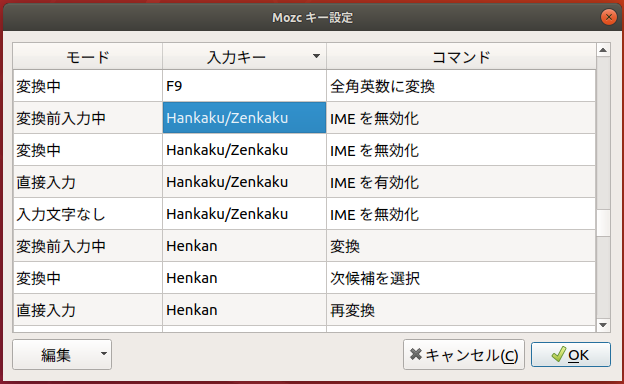Screen dimensions: 624x384
Task: Click the scrollbar down arrow
Action: (603, 325)
